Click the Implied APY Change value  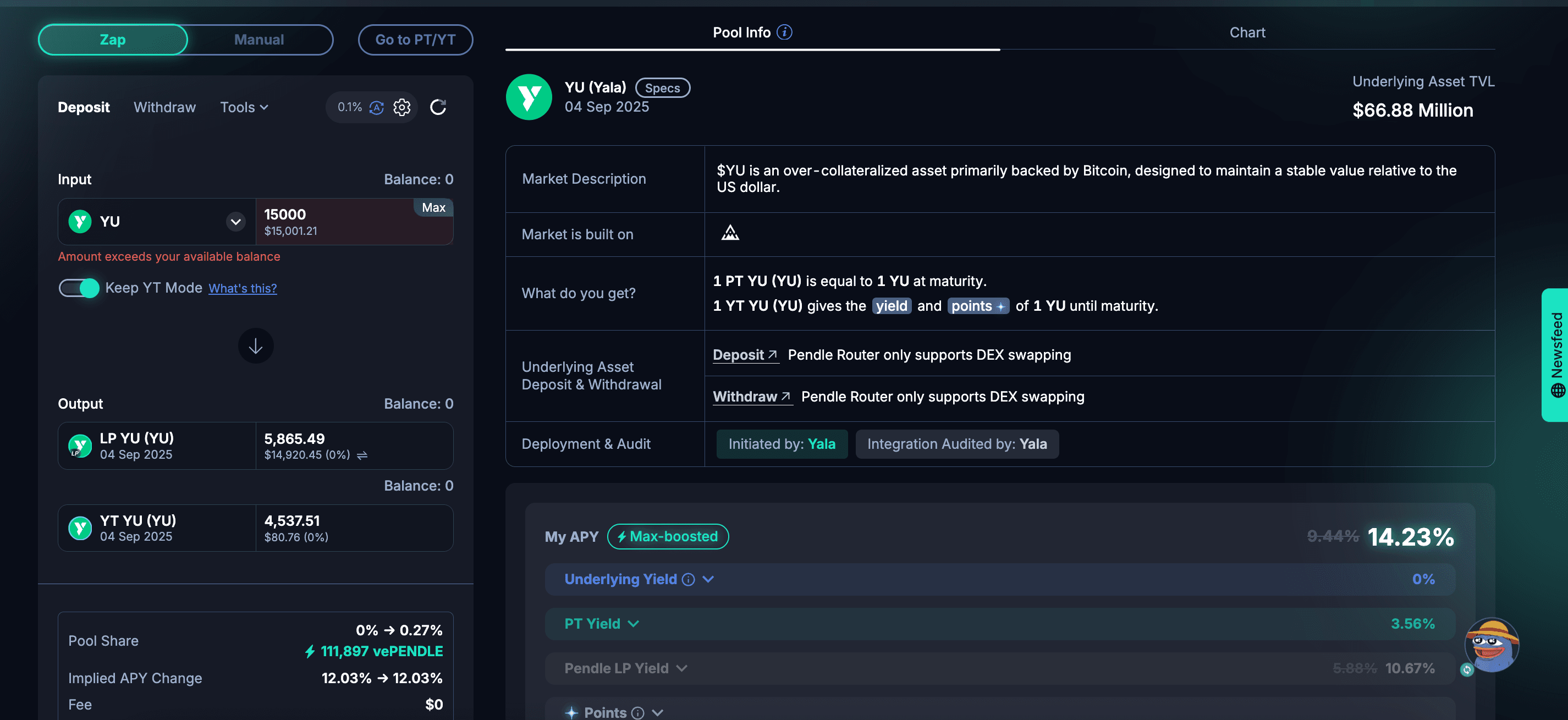(382, 678)
